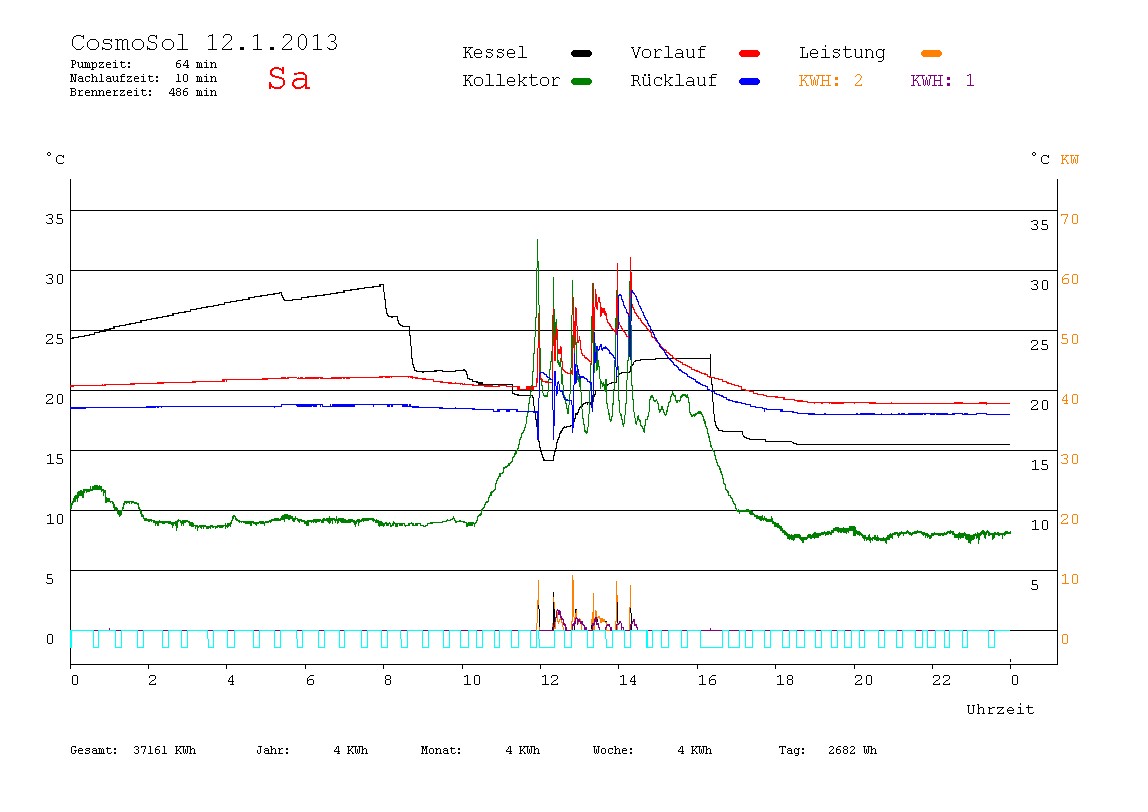Click the 'Woche:' footer label
This screenshot has height=812, width=1148.
(613, 750)
